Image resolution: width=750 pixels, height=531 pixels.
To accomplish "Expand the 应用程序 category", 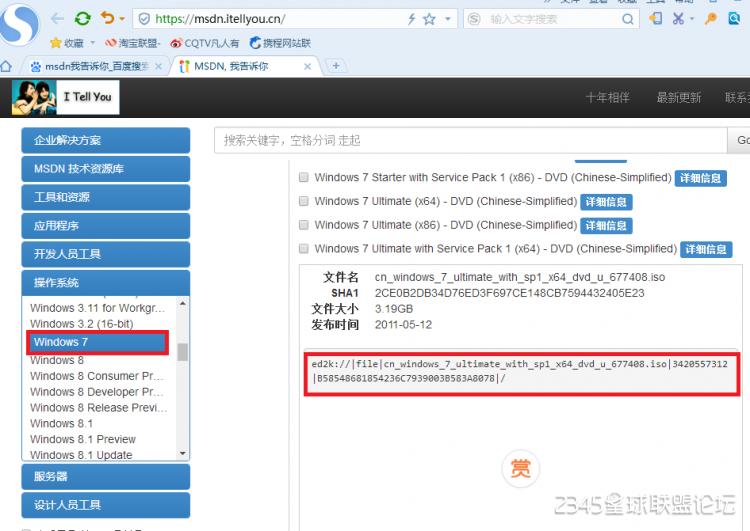I will pyautogui.click(x=106, y=225).
